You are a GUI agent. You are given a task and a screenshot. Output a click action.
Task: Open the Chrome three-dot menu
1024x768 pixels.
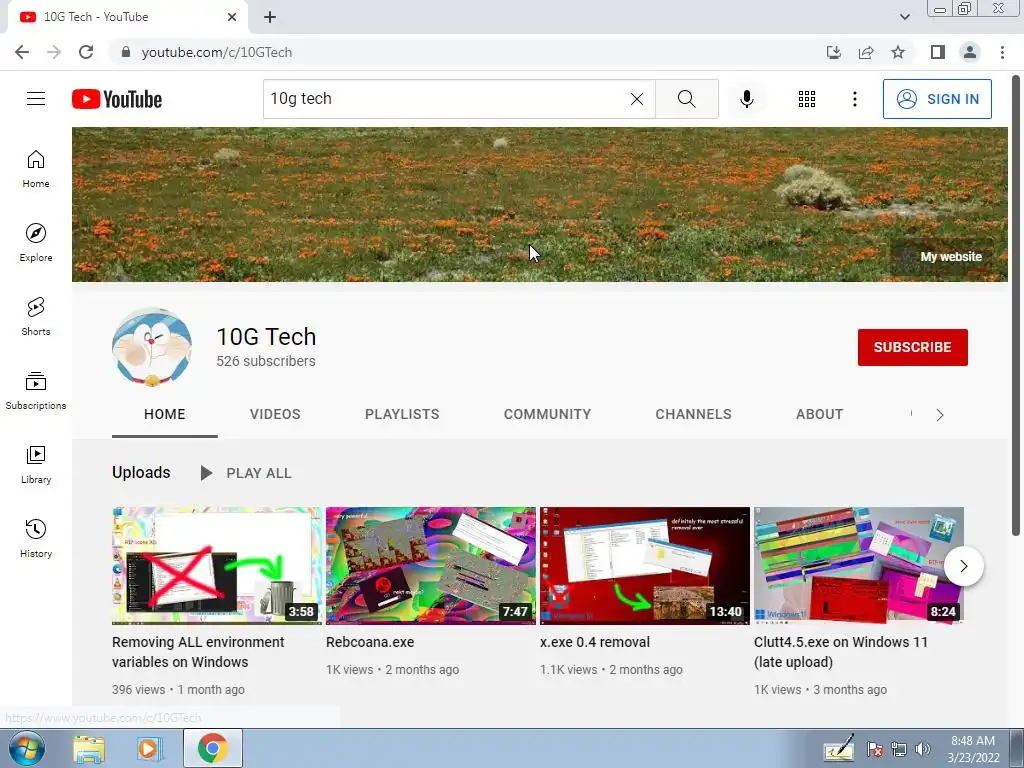1002,52
